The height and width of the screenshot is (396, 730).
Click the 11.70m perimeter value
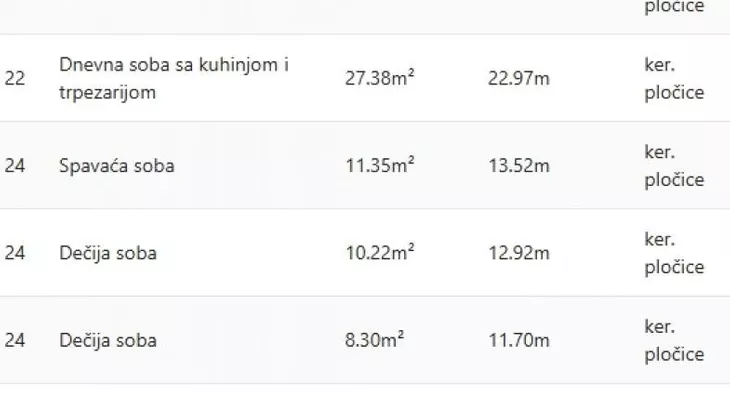click(519, 340)
